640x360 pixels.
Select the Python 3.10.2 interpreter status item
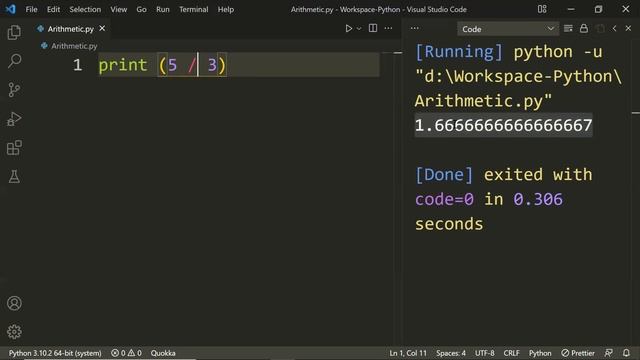click(x=55, y=353)
